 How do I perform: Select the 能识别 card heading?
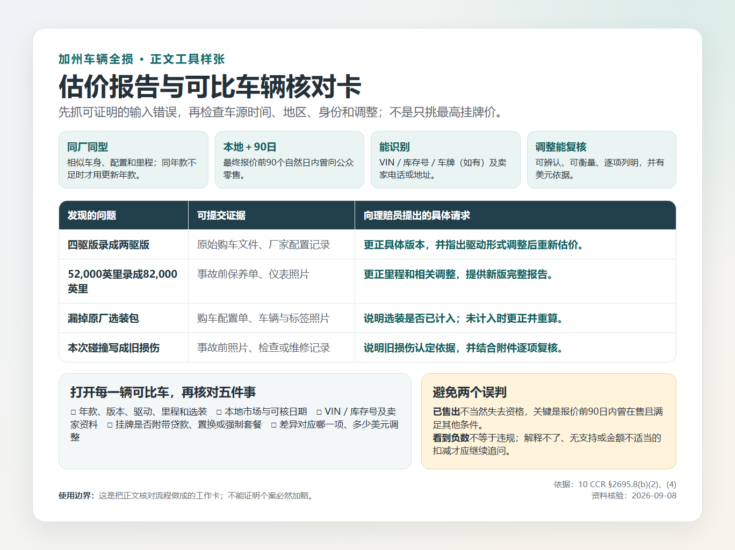(x=395, y=147)
